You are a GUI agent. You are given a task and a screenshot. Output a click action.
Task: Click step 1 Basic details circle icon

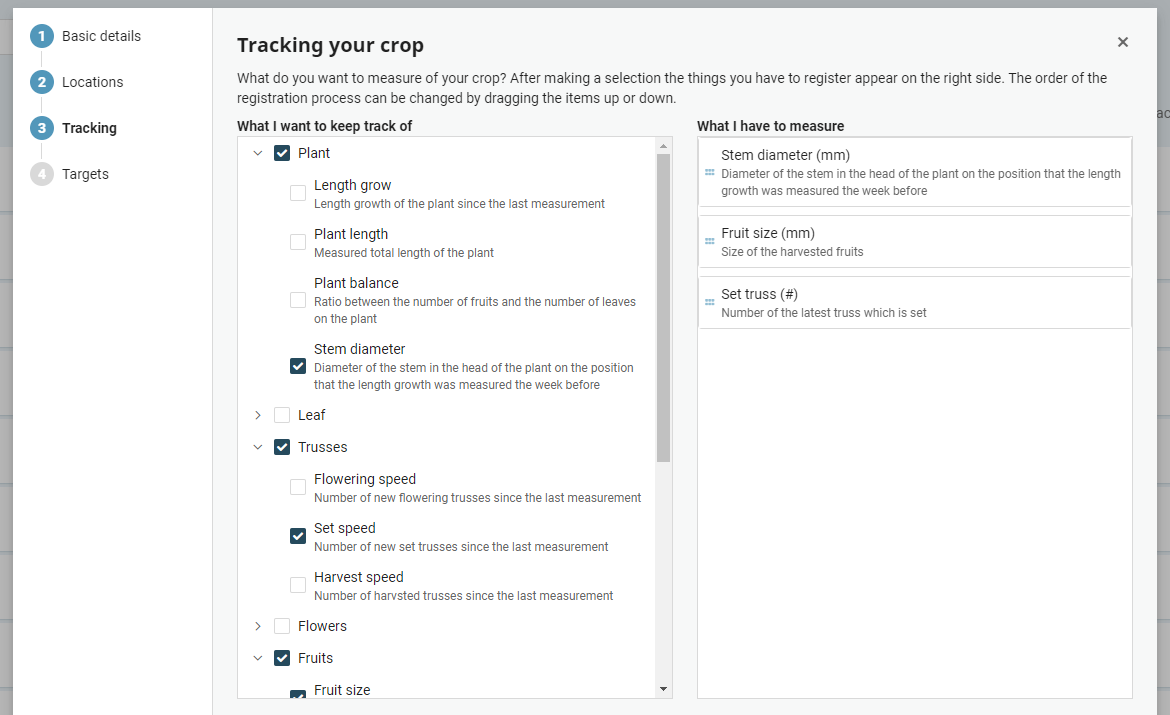[x=42, y=36]
